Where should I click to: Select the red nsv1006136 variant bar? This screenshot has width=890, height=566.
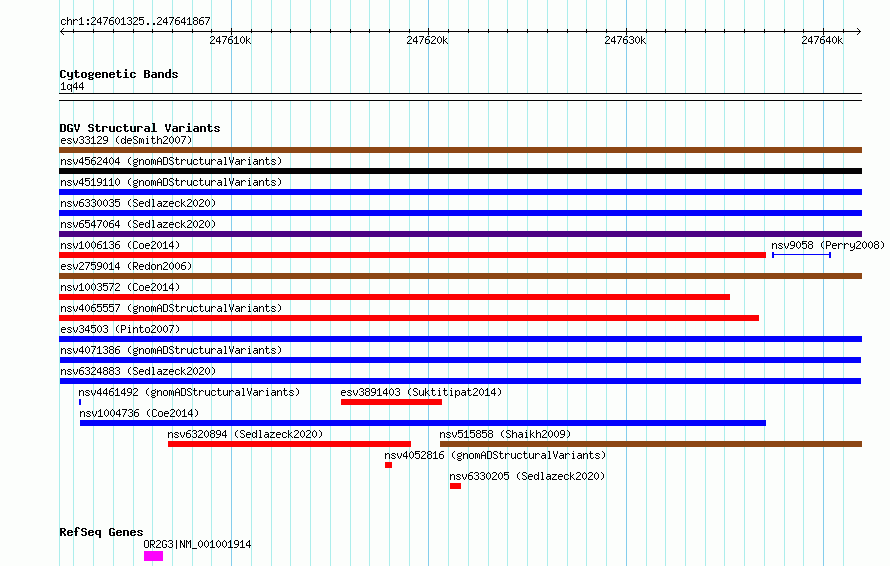[413, 255]
